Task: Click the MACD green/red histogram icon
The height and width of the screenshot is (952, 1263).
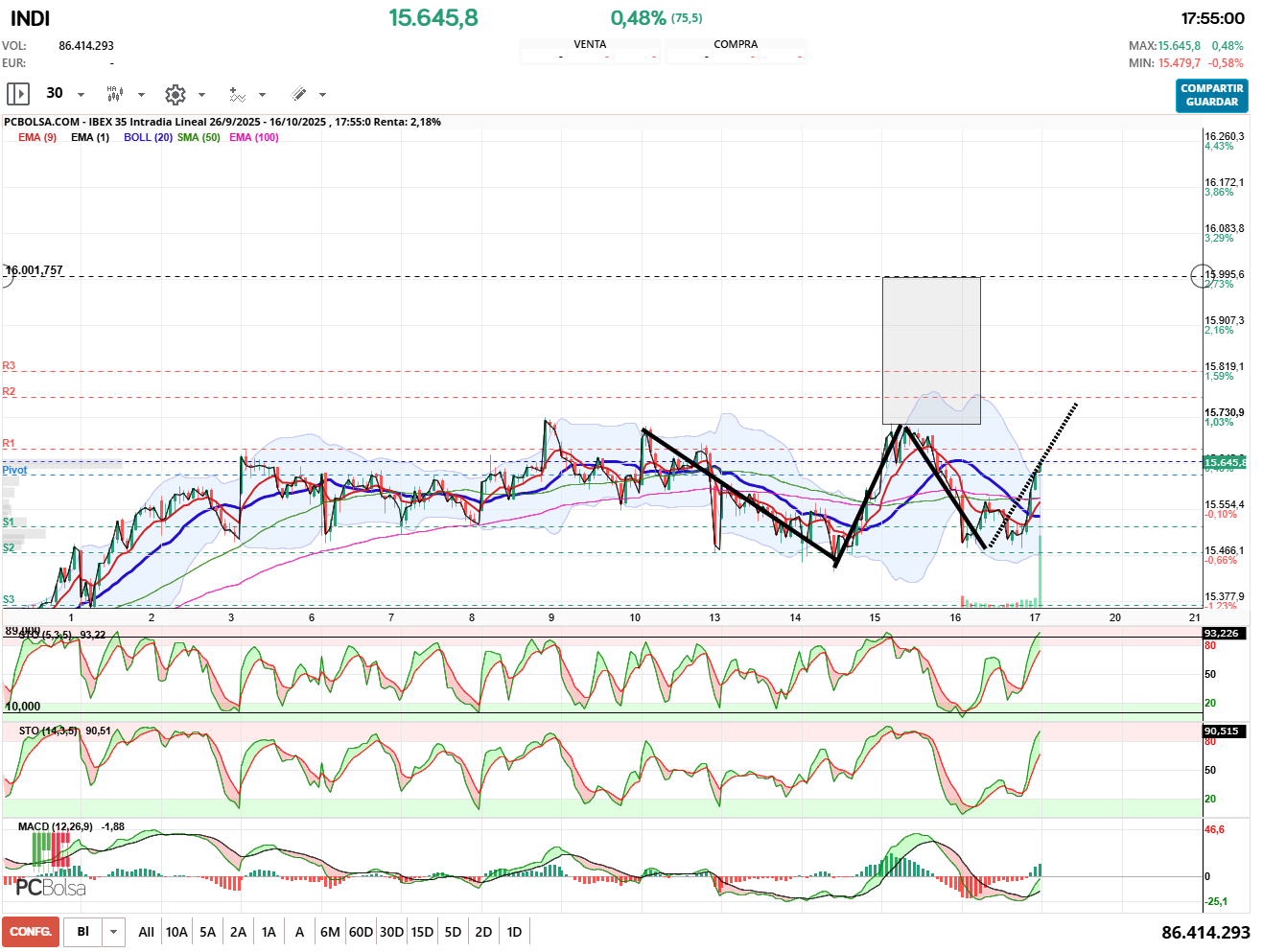Action: [x=50, y=848]
